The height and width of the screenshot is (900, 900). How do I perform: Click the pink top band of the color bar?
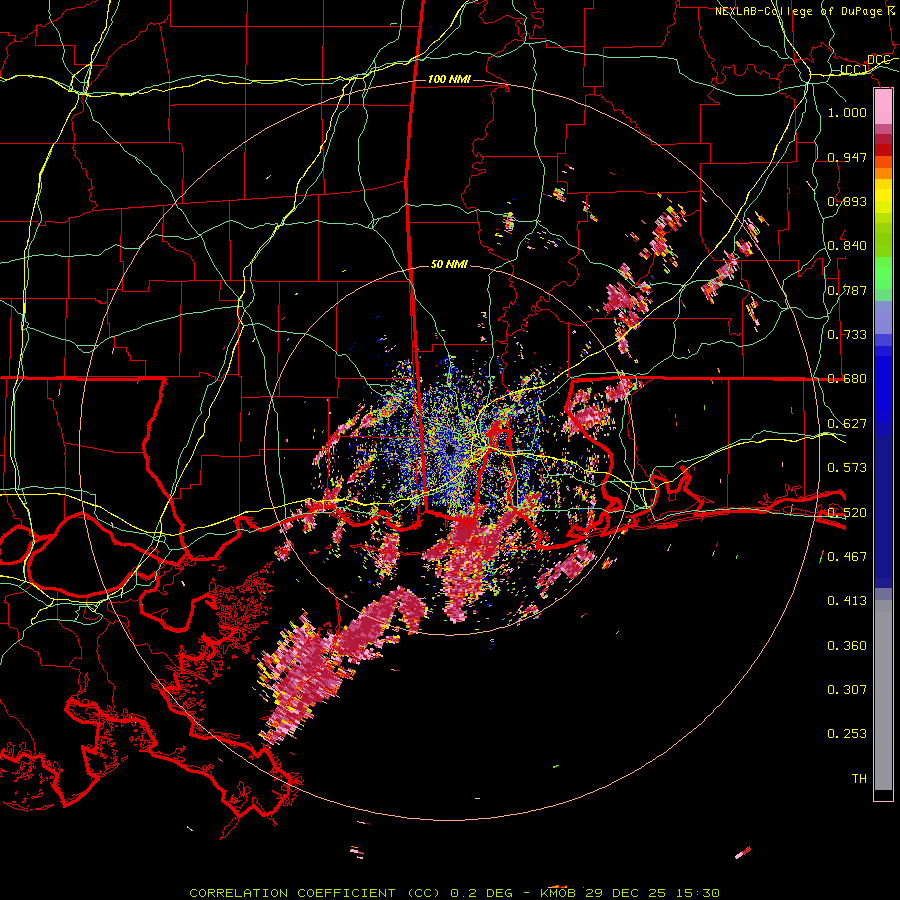(x=883, y=106)
